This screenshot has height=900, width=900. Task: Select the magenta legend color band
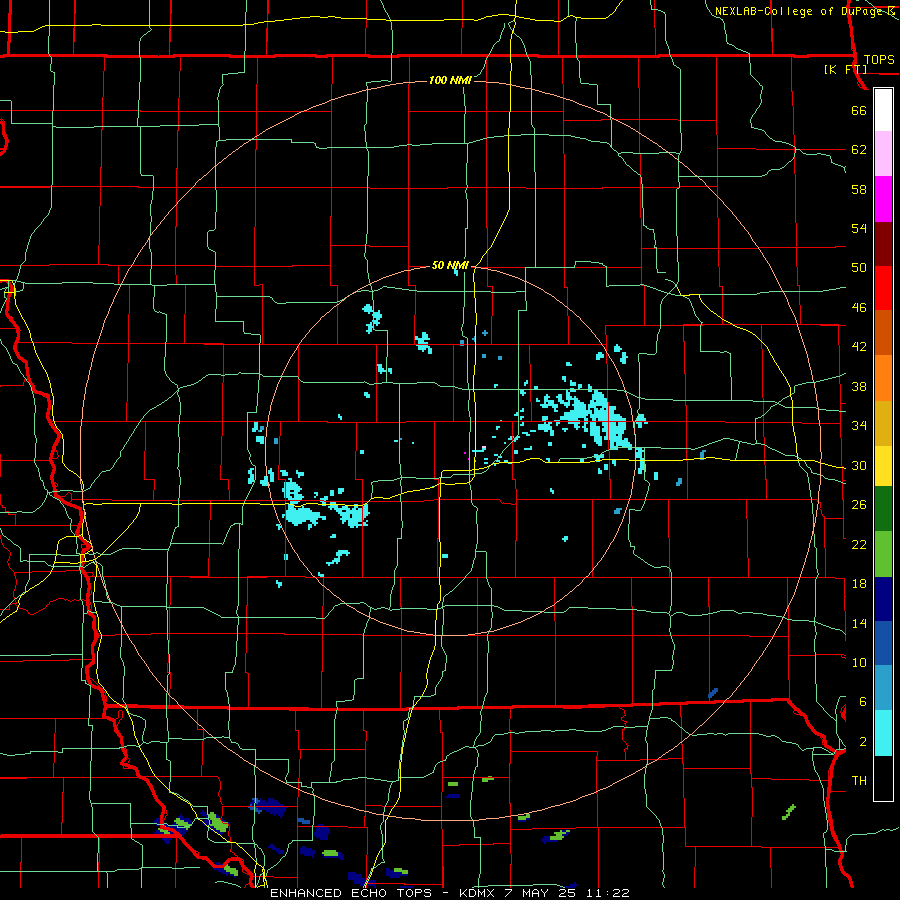pos(883,199)
